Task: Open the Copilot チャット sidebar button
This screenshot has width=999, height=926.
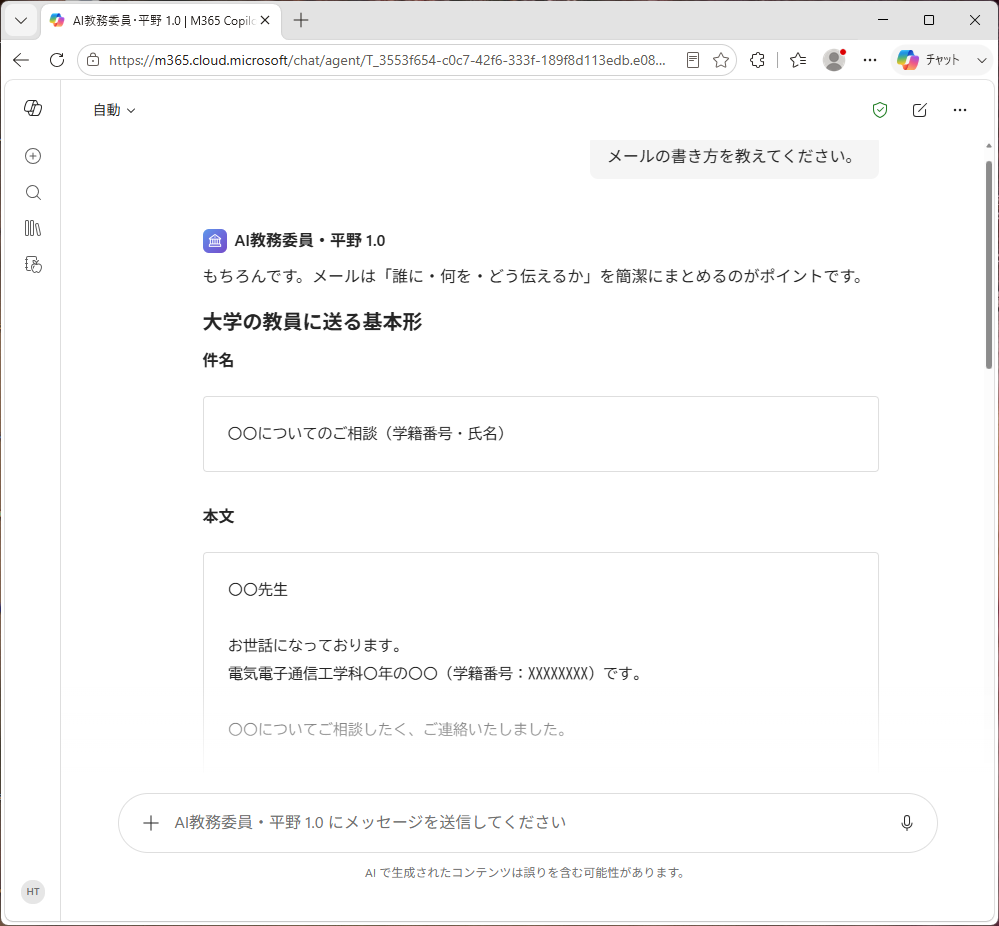Action: tap(928, 60)
